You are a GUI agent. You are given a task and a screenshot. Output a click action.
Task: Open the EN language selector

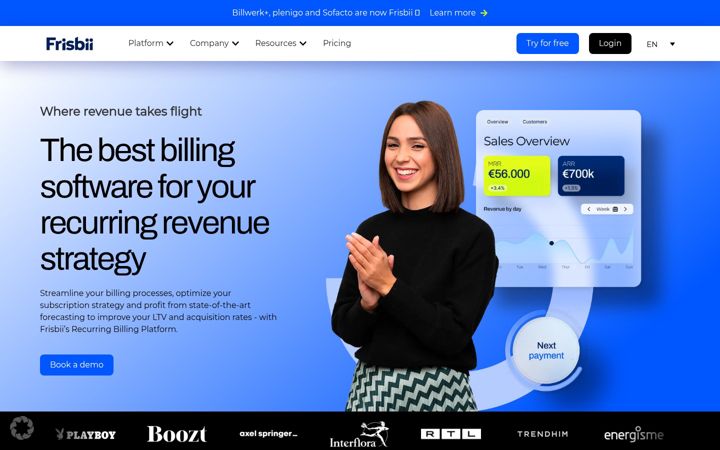point(660,44)
